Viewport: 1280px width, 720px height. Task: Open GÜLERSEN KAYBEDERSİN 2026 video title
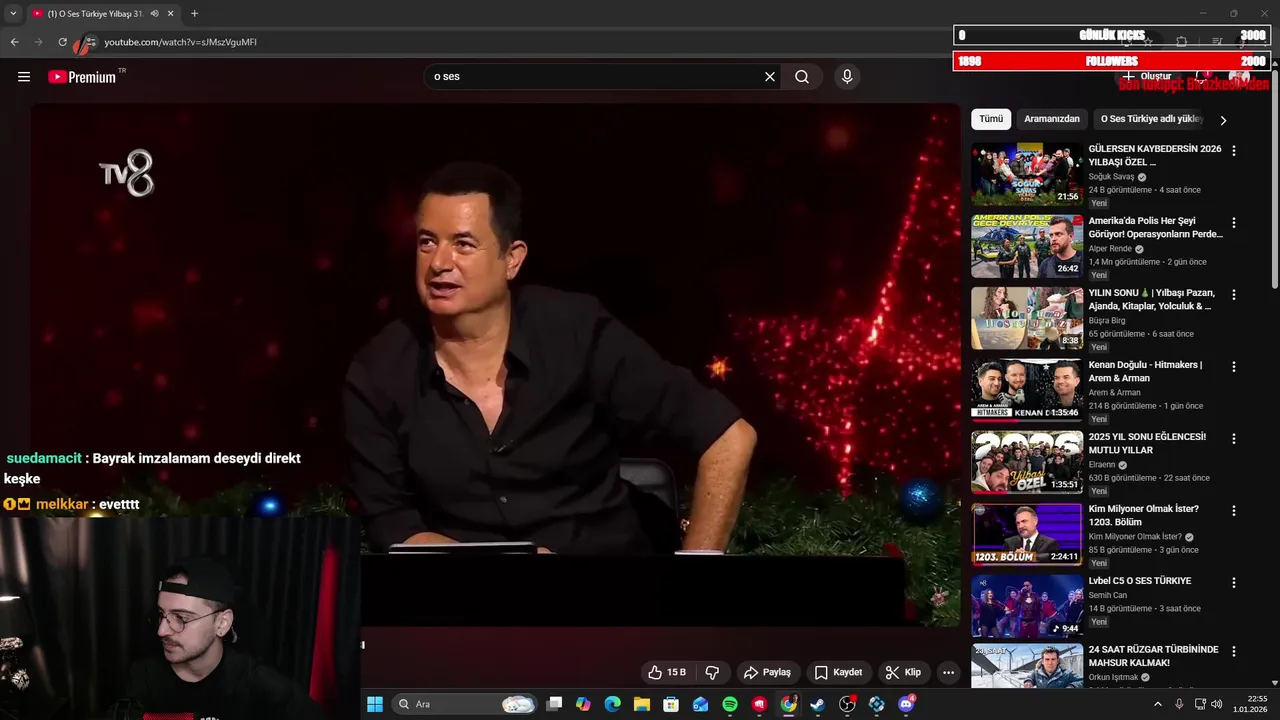[x=1155, y=155]
